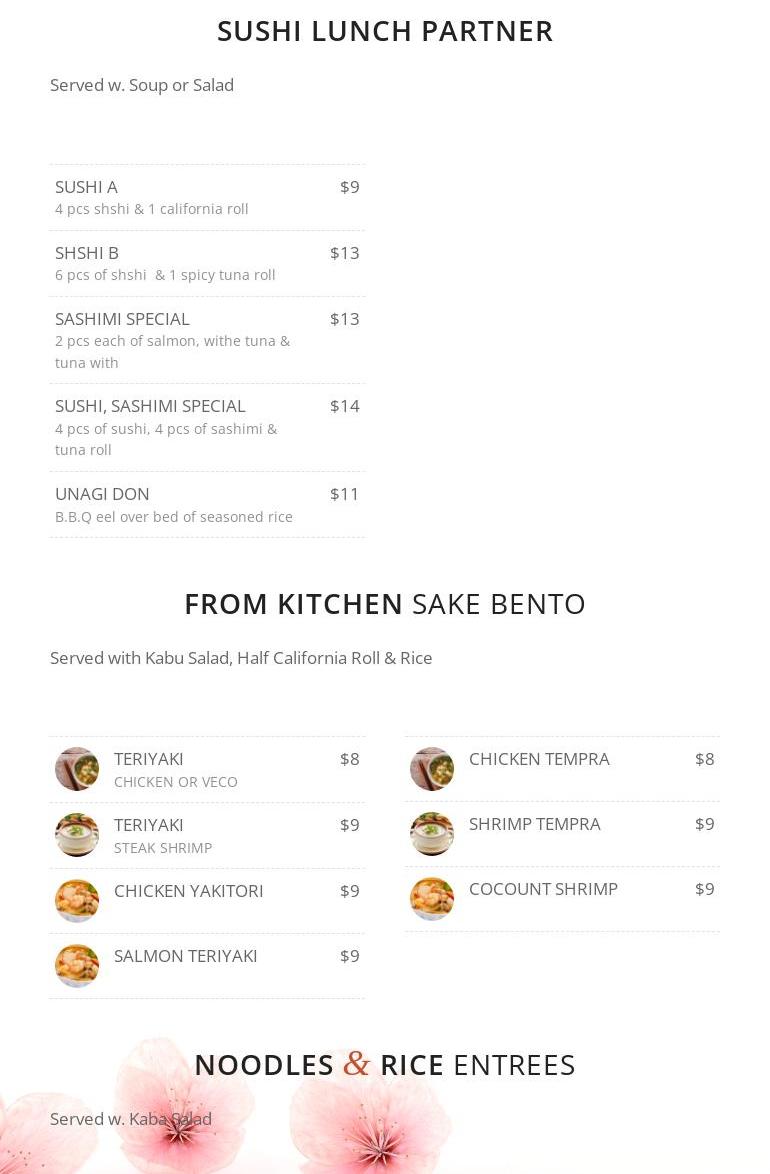Click the Teriyaki Steak Shrimp soup thumbnail
Viewport: 770px width, 1174px height.
(x=77, y=835)
